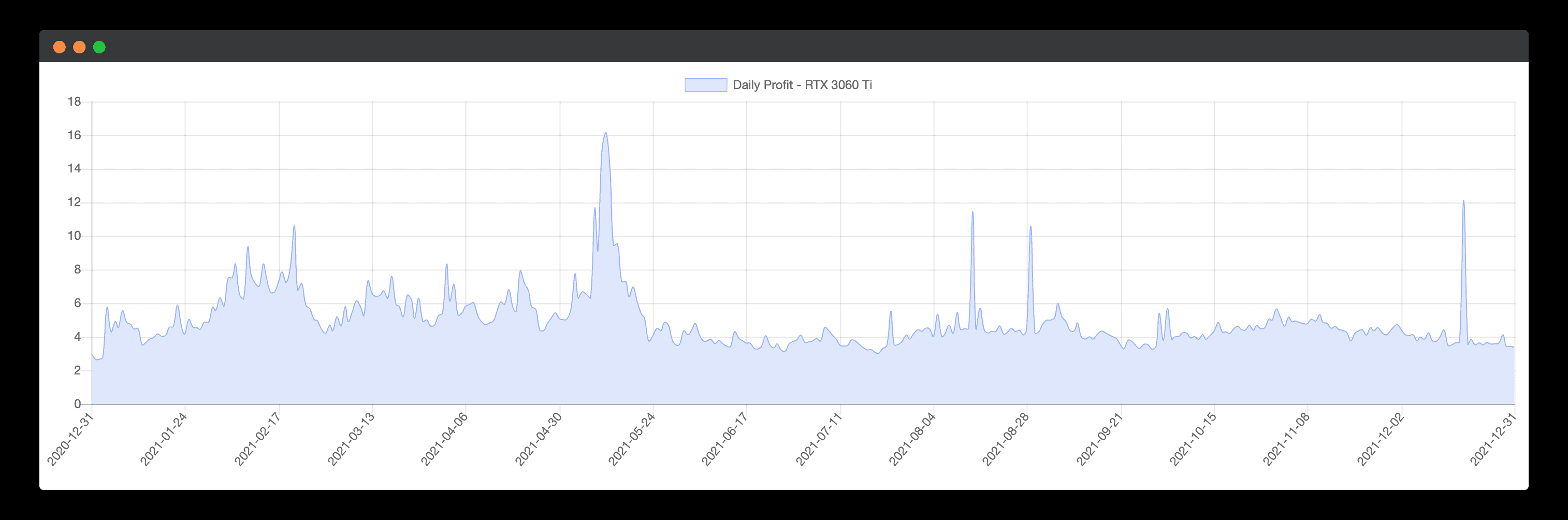Viewport: 1568px width, 520px height.
Task: Click the 0 label on the y-axis
Action: (x=77, y=403)
